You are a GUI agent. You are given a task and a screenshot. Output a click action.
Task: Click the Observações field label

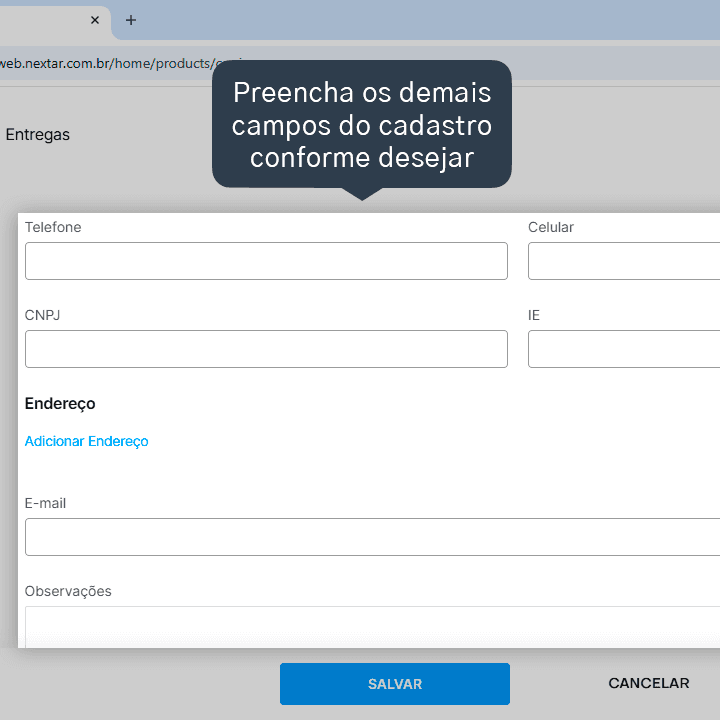tap(68, 591)
